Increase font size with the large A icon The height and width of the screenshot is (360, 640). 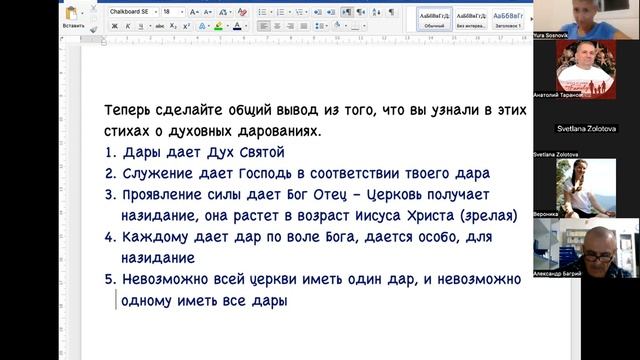pyautogui.click(x=194, y=12)
